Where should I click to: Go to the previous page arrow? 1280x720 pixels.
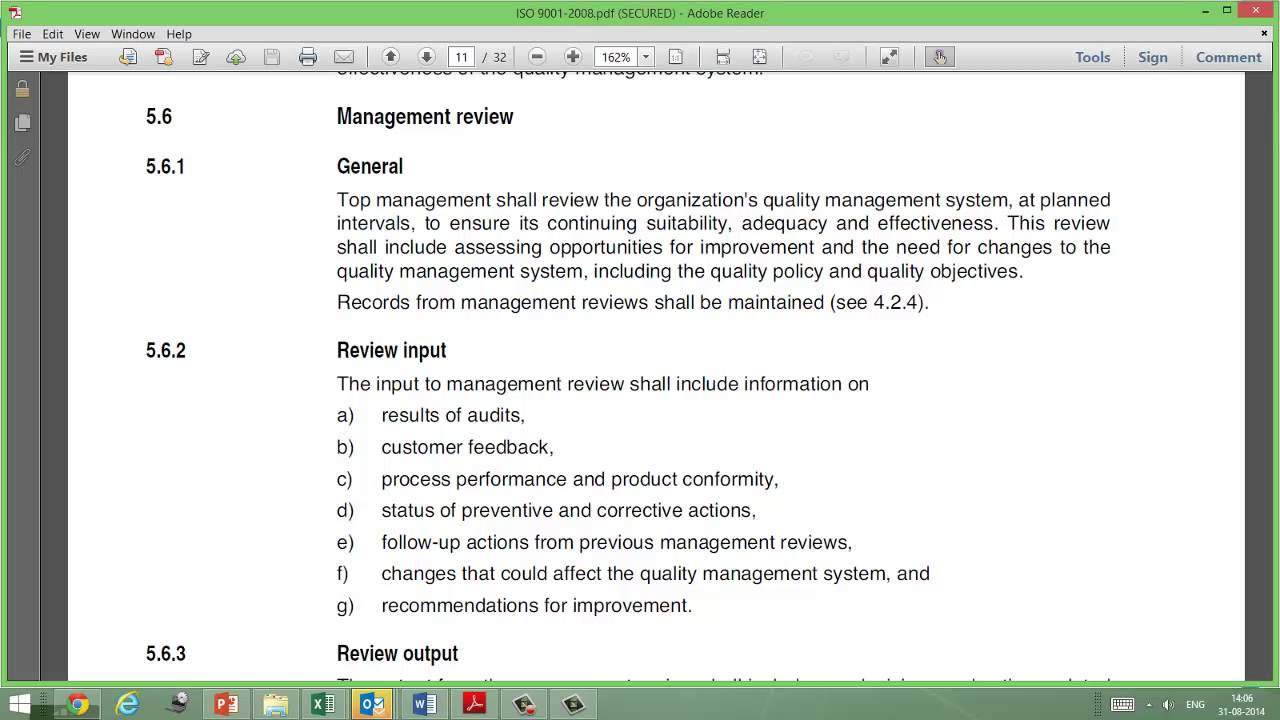point(390,57)
